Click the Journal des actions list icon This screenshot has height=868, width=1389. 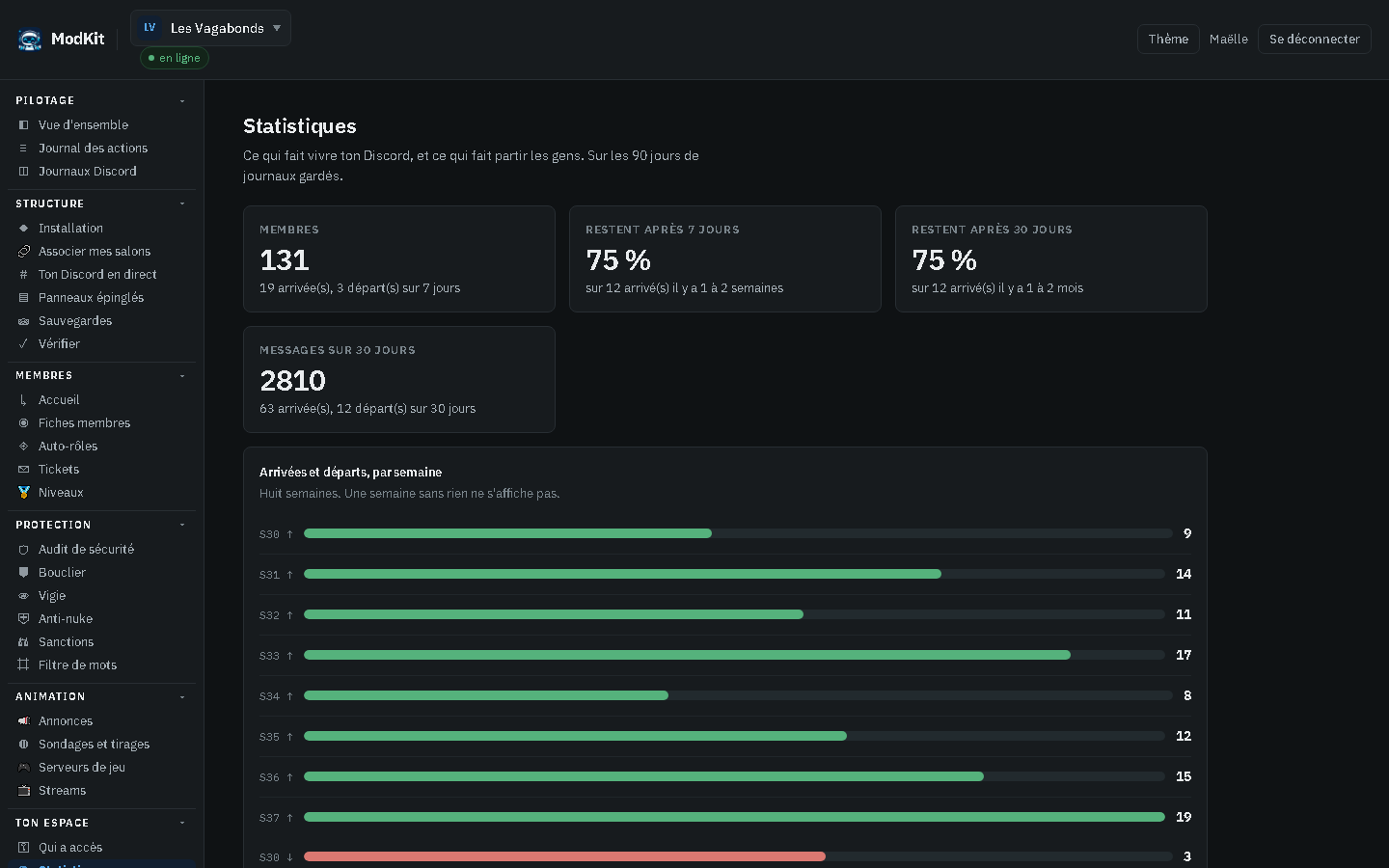24,148
